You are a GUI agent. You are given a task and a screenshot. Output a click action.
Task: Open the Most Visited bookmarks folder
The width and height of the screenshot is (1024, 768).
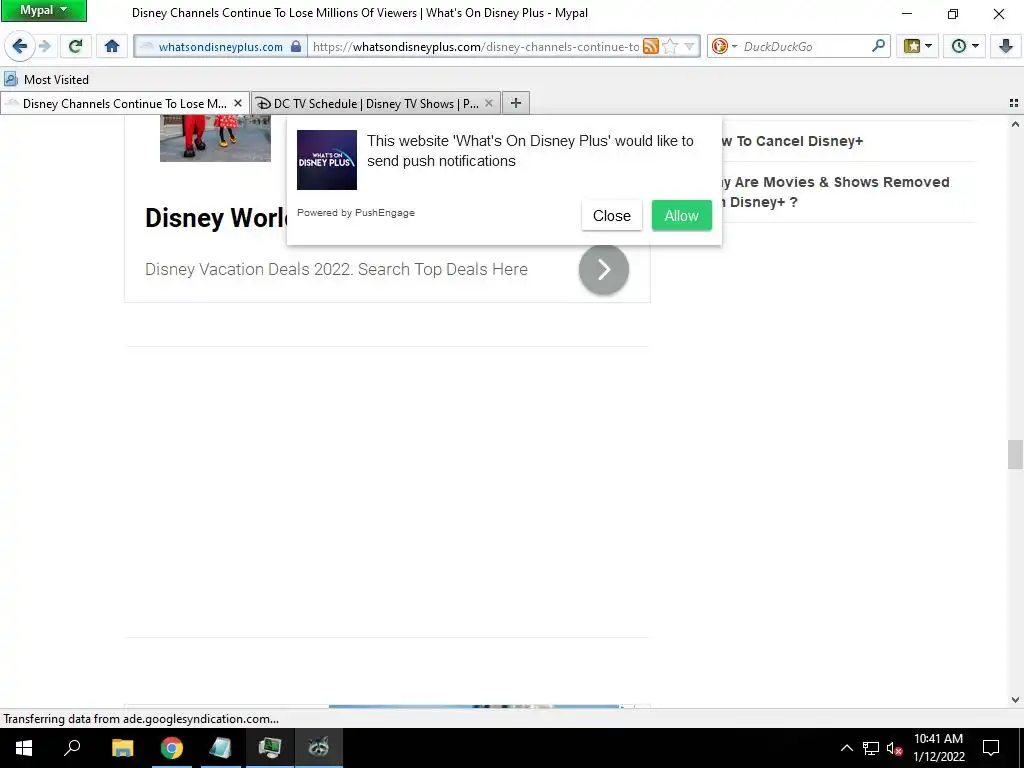[46, 80]
